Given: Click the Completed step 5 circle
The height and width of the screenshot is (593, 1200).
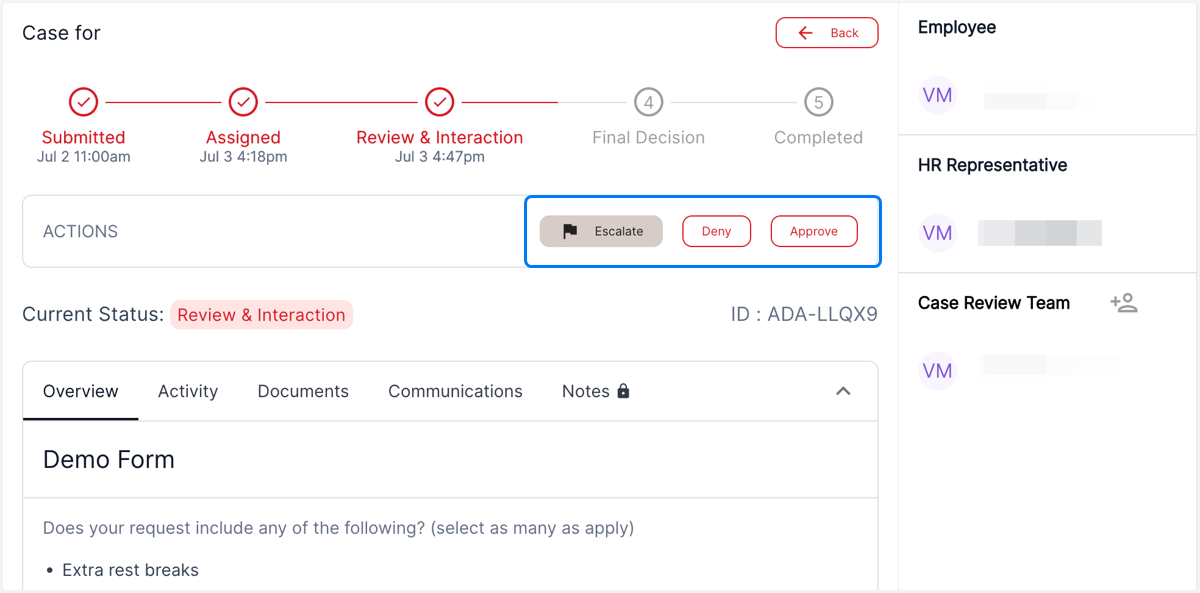Looking at the screenshot, I should [818, 102].
